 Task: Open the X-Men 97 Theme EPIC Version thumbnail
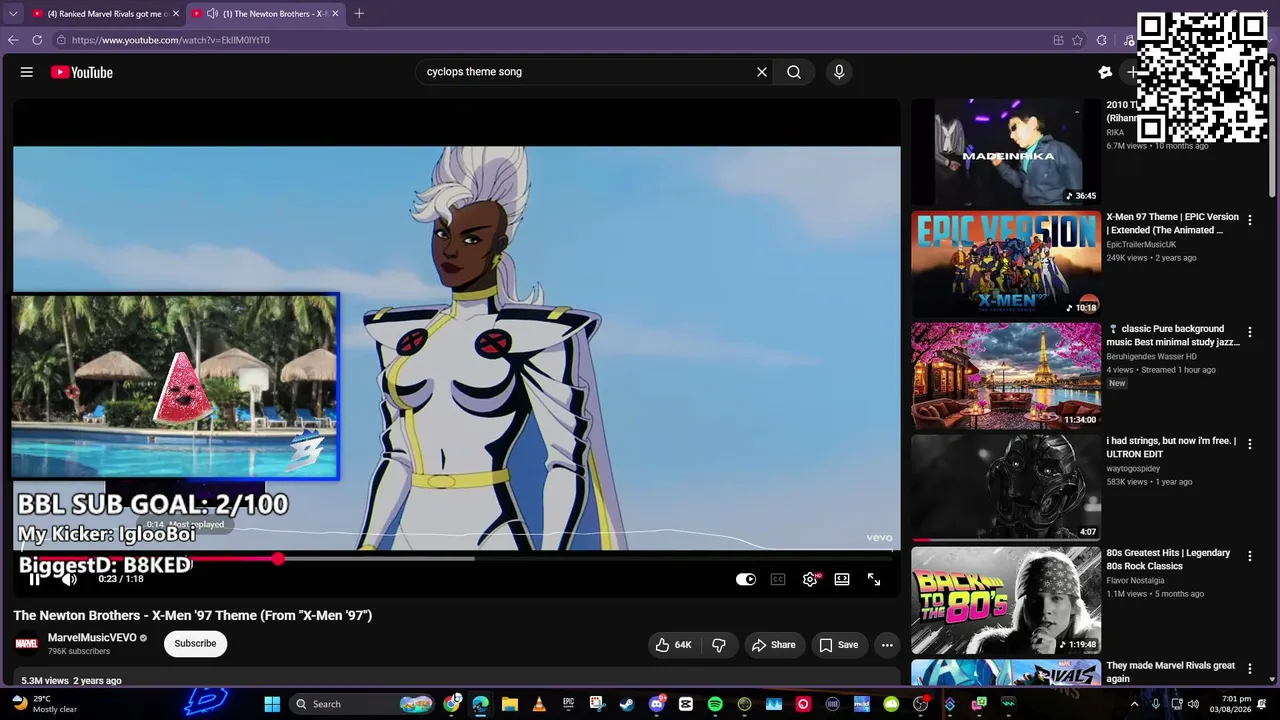click(1006, 263)
